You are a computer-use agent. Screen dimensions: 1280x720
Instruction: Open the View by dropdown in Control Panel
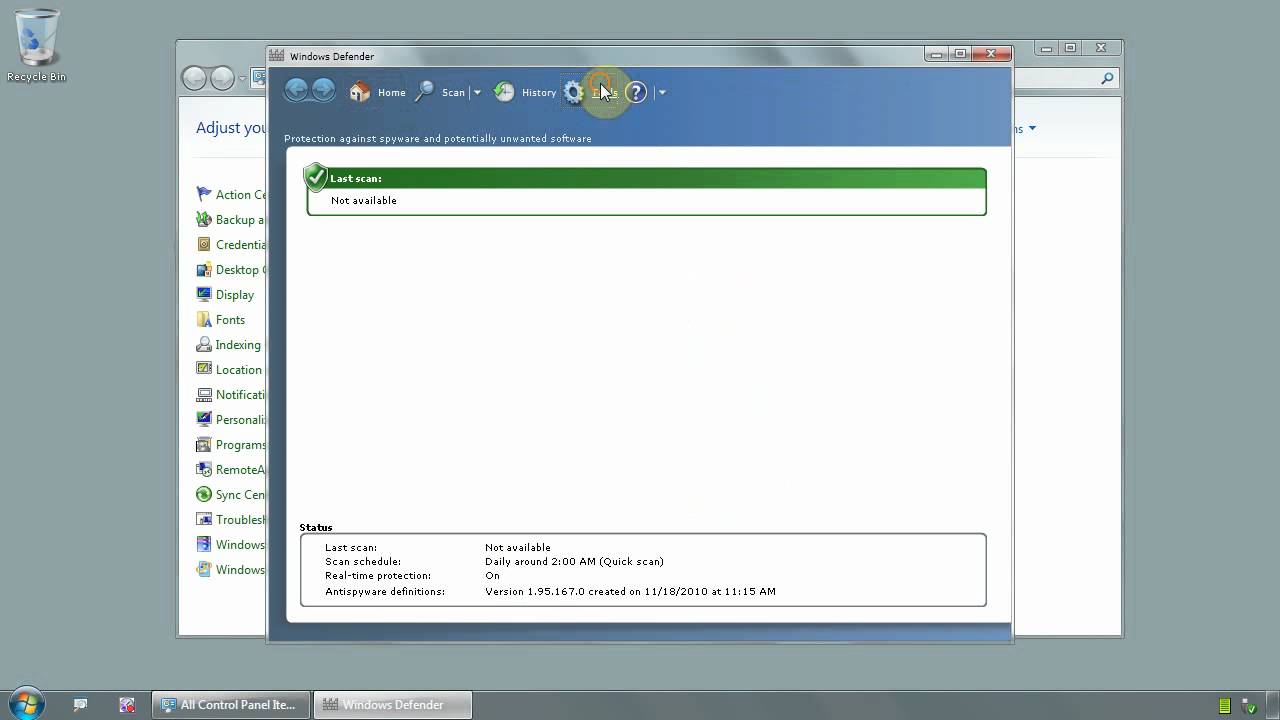tap(1032, 128)
